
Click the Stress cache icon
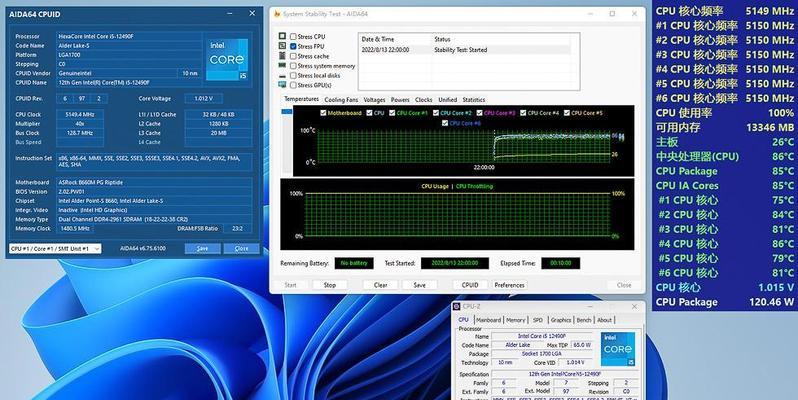(282, 56)
